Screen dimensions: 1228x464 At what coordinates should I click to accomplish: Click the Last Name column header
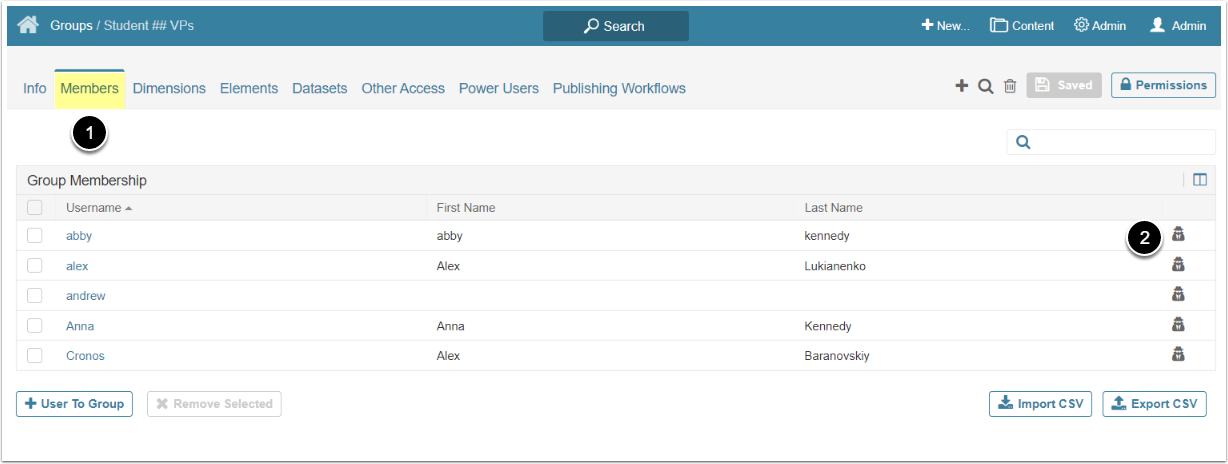click(x=834, y=208)
